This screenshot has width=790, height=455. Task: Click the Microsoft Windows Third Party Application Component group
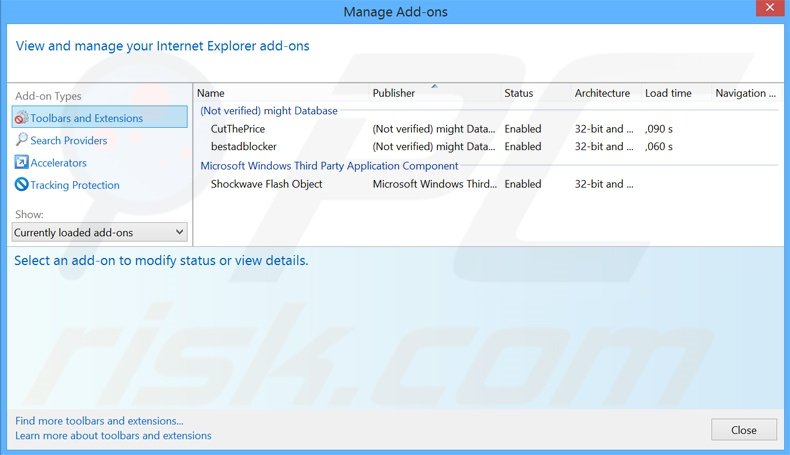329,166
